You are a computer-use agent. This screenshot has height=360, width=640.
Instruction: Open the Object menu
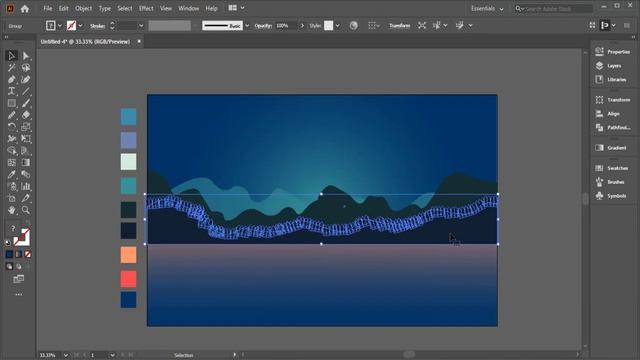click(83, 9)
